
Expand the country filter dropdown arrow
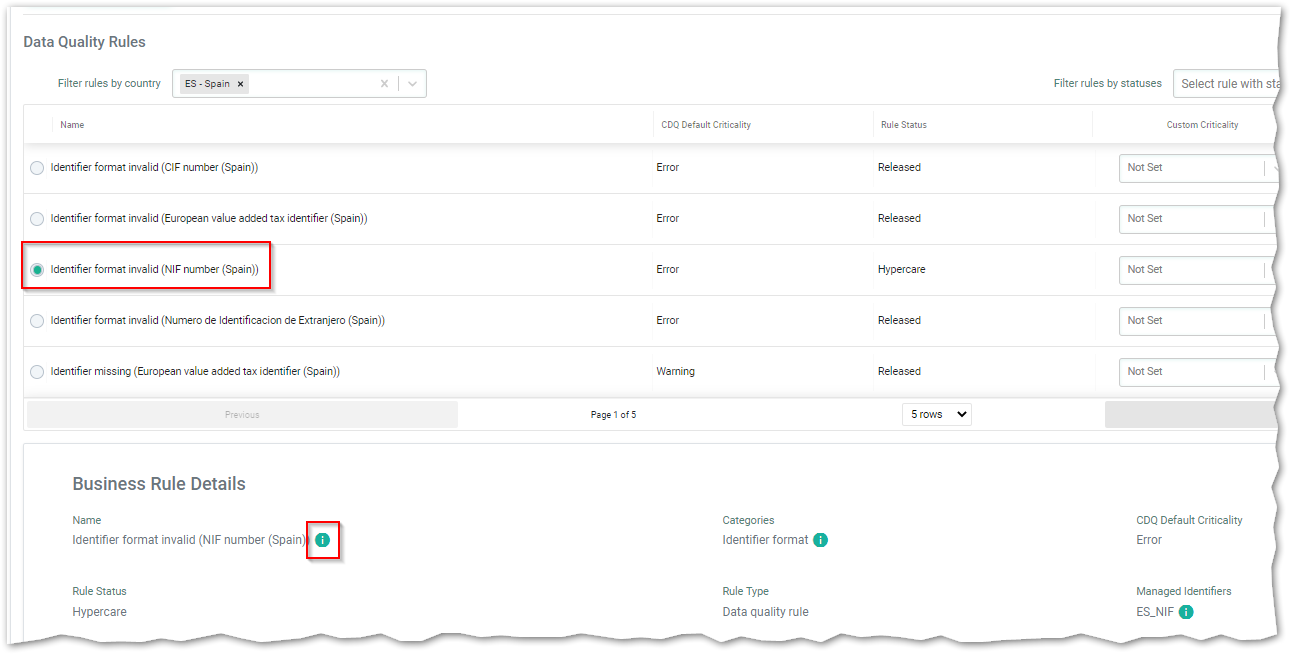coord(413,84)
